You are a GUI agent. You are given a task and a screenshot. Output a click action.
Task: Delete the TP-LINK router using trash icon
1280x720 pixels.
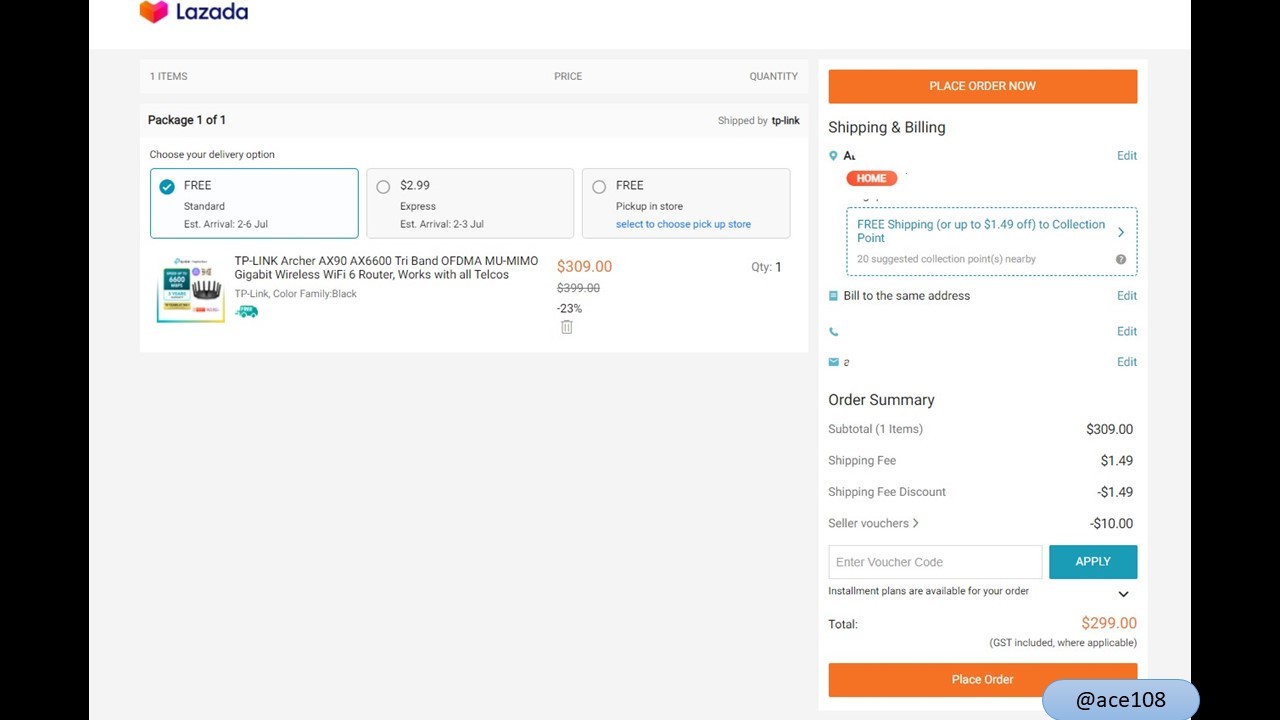click(567, 327)
